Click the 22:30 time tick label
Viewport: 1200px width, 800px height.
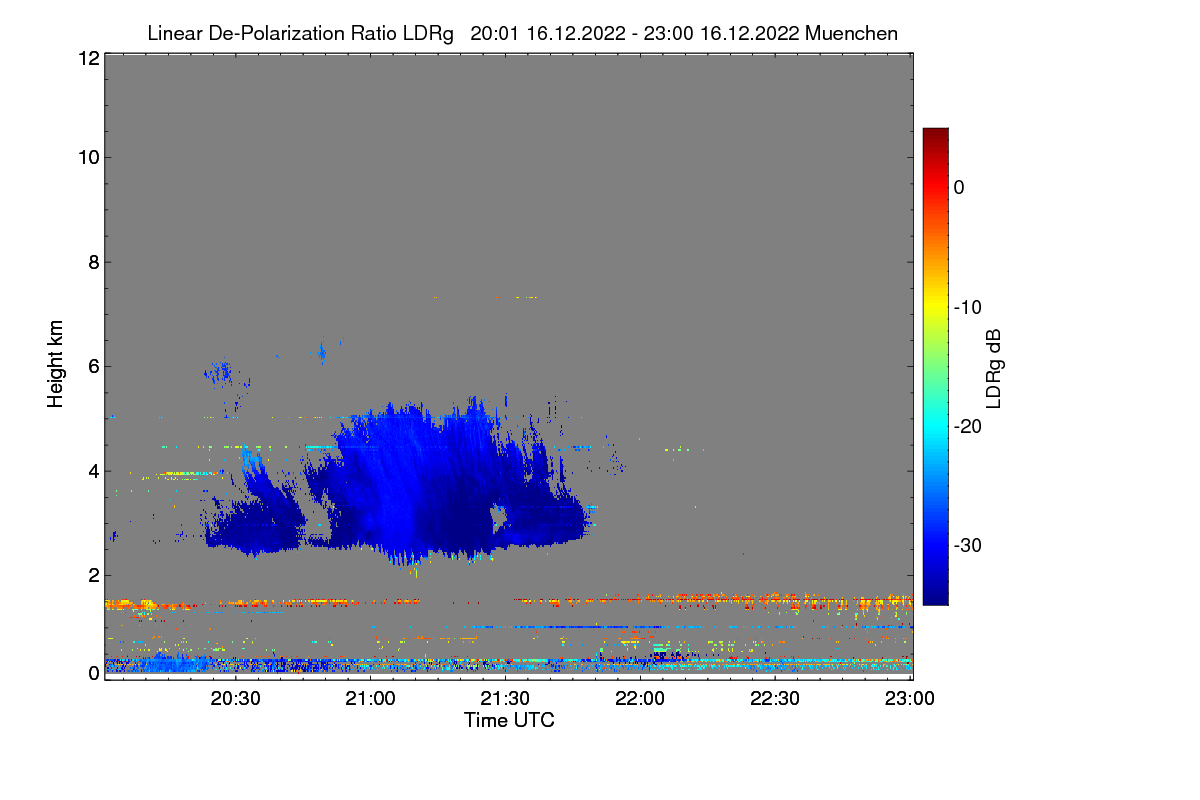775,699
